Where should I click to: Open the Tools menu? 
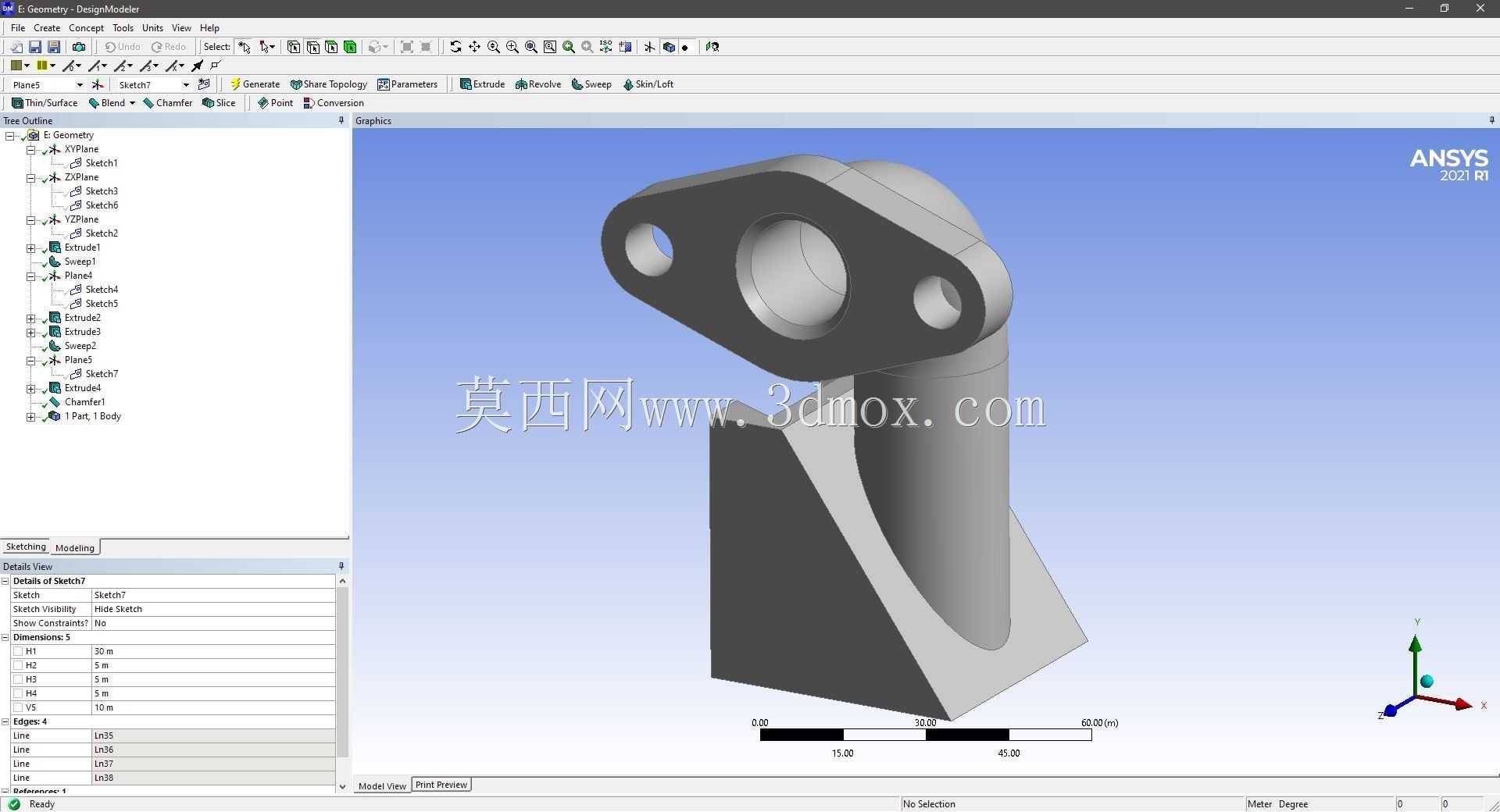(123, 27)
